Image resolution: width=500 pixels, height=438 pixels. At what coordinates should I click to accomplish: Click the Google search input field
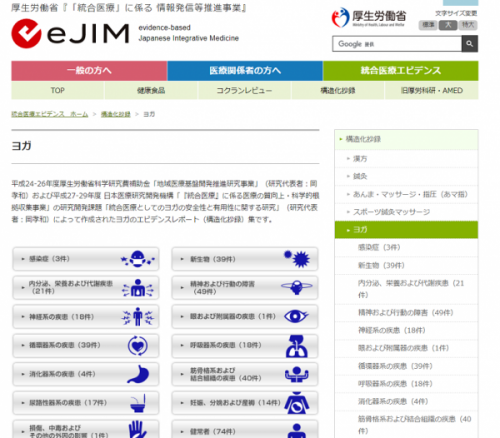coord(397,44)
